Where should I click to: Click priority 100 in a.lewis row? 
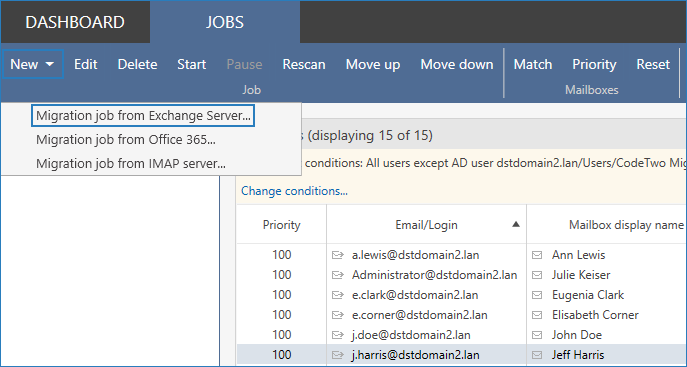click(x=281, y=255)
